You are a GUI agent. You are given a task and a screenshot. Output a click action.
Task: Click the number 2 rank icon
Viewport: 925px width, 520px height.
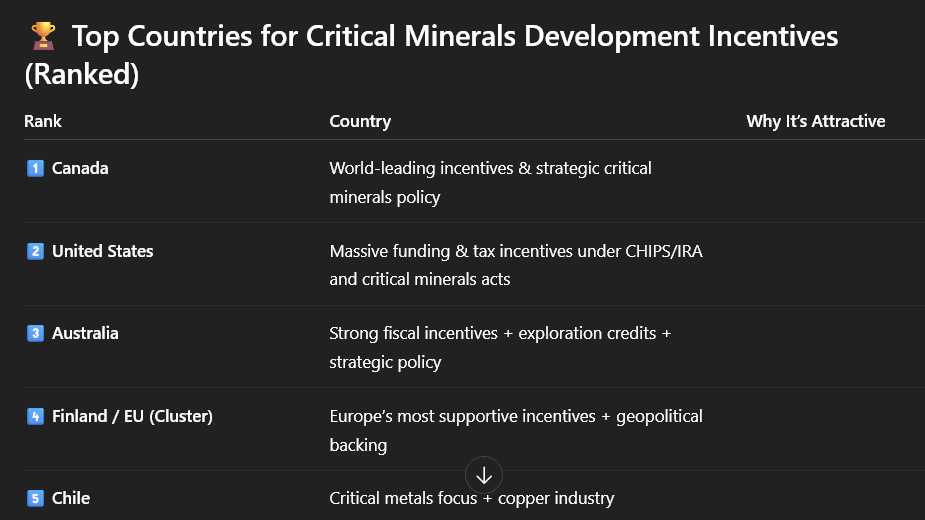[x=35, y=251]
